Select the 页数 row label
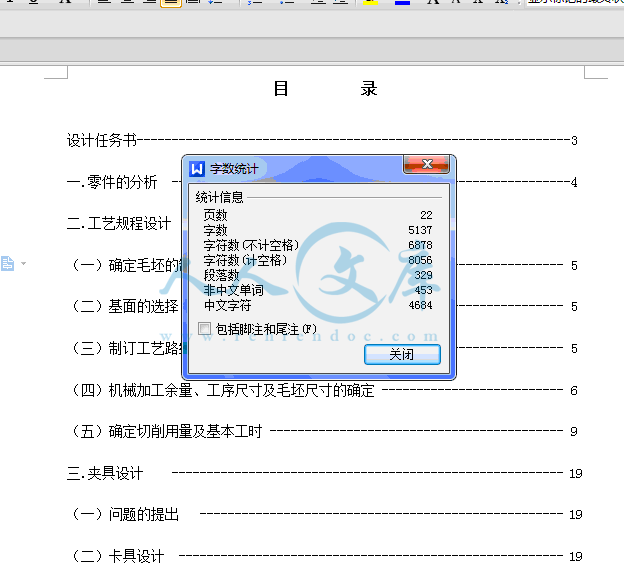The image size is (624, 586). 215,215
